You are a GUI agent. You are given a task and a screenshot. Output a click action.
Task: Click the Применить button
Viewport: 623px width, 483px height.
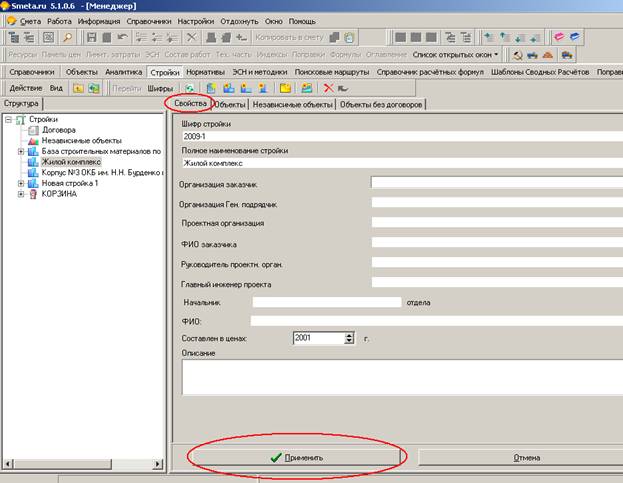click(296, 458)
